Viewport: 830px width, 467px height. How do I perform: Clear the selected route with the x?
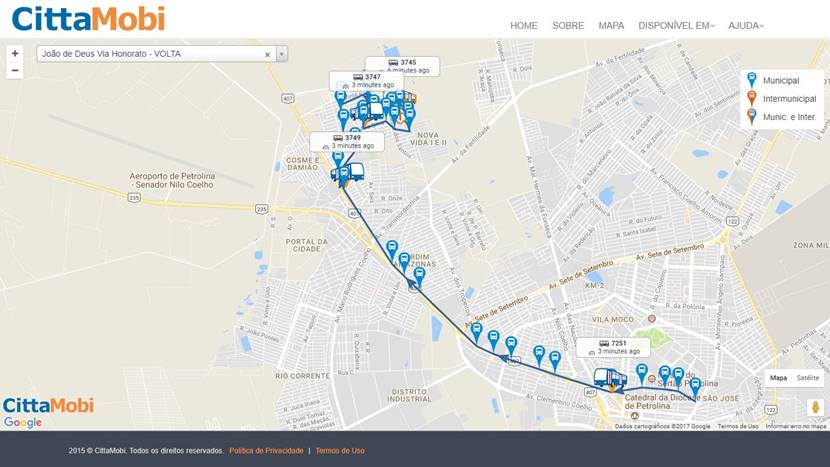(267, 54)
